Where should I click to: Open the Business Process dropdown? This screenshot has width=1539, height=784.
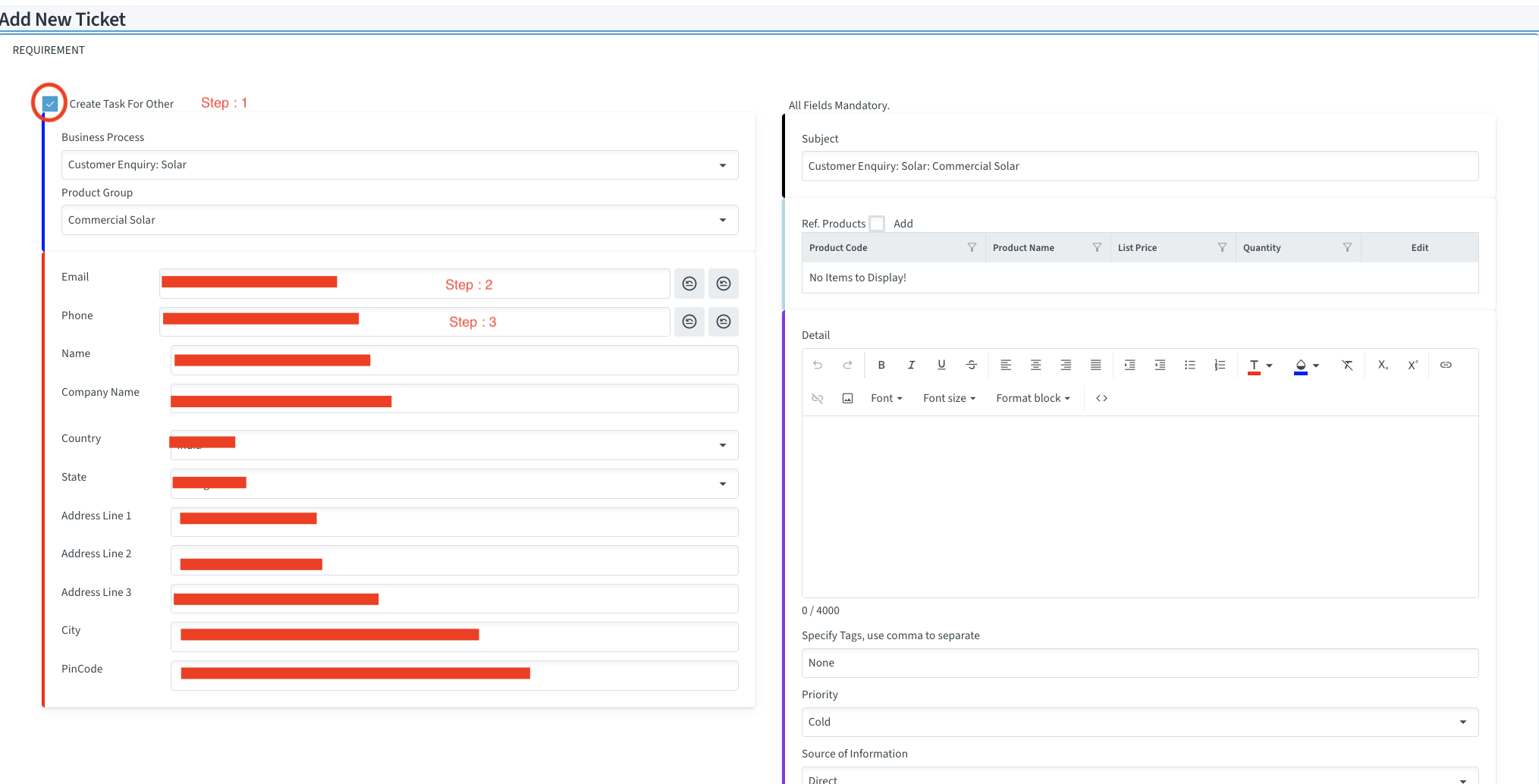click(x=399, y=165)
